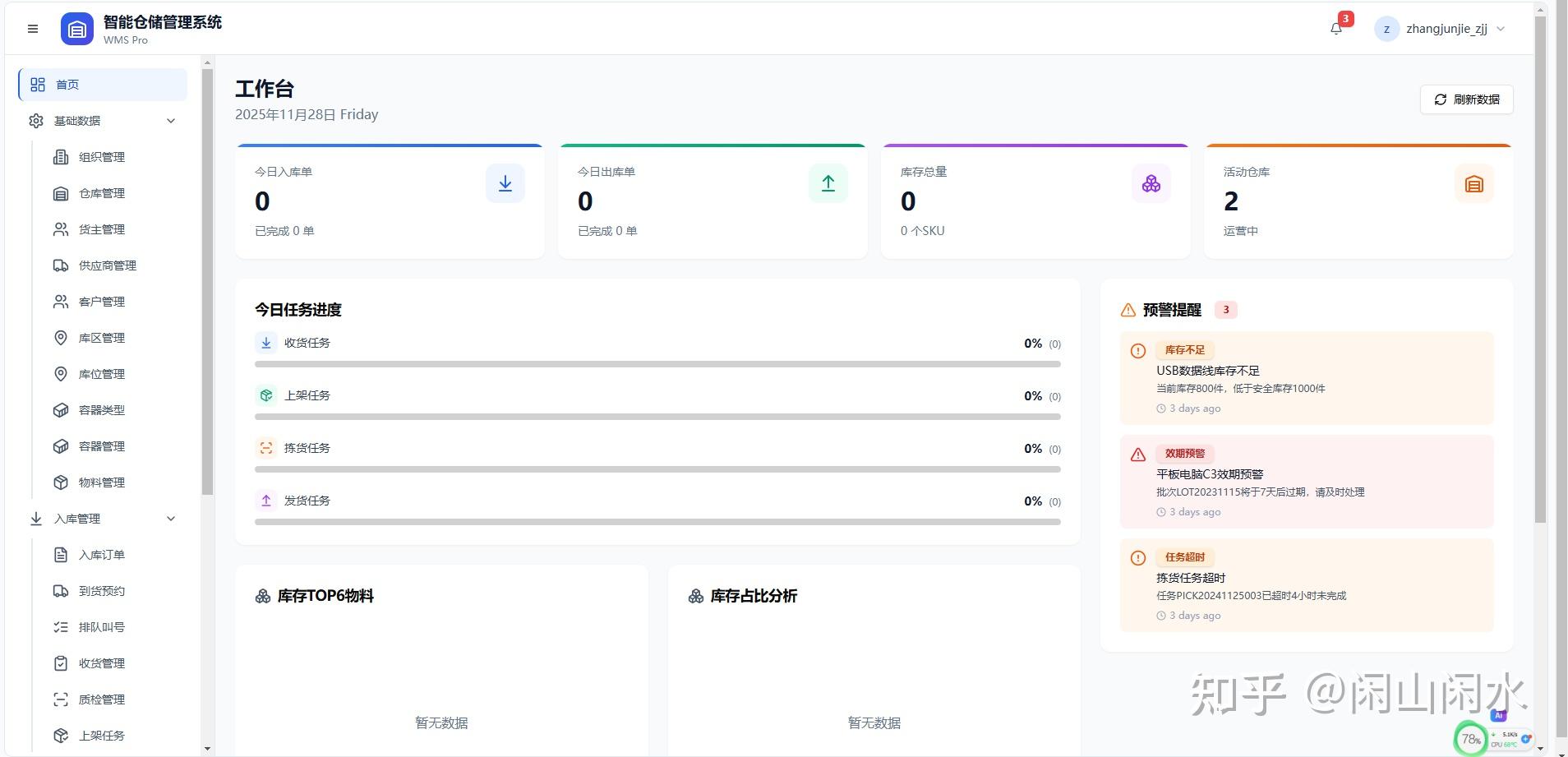Click the 今日入库单 download icon
The height and width of the screenshot is (757, 1568).
coord(505,183)
